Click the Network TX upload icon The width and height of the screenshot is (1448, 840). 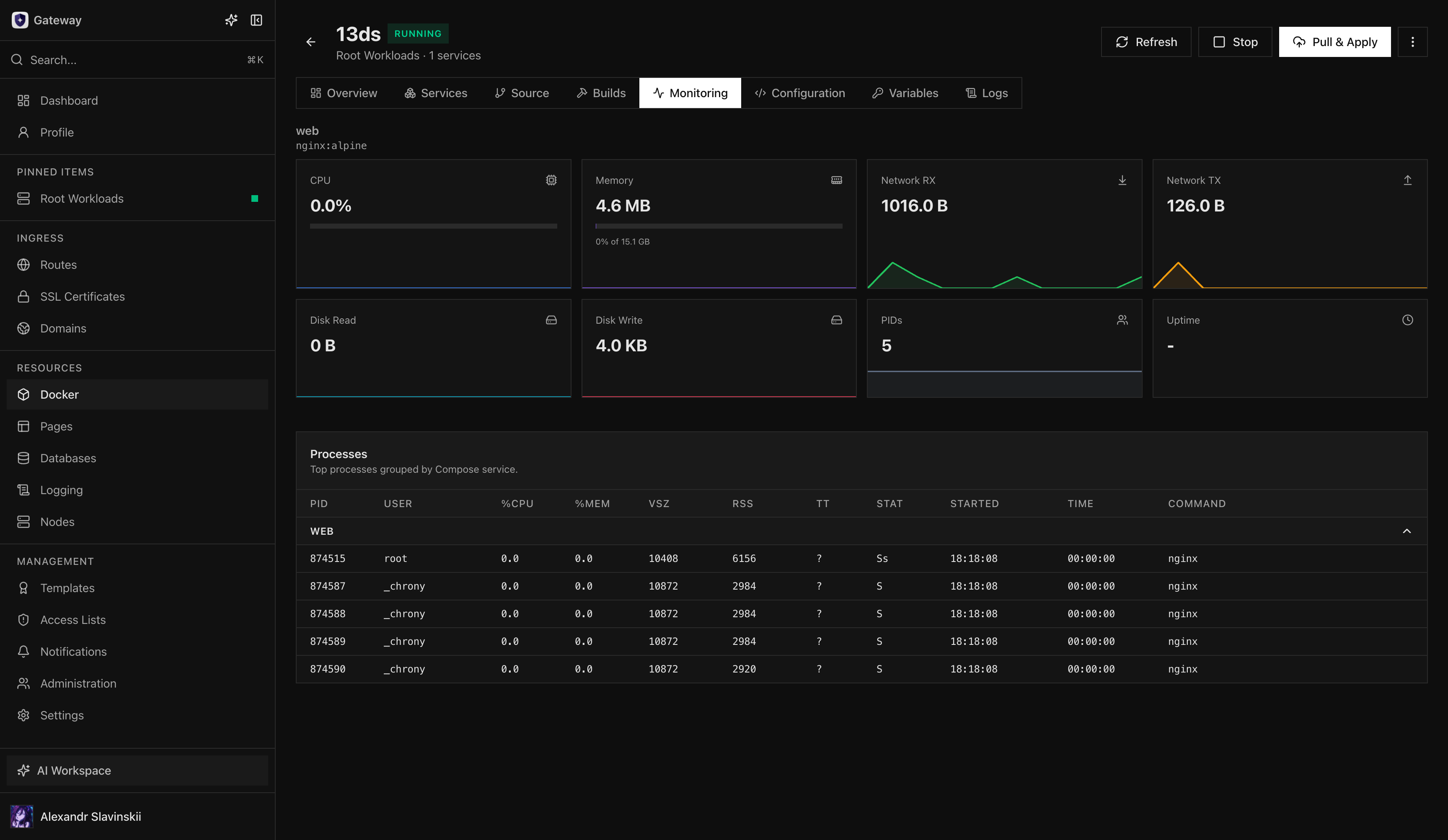(1407, 180)
